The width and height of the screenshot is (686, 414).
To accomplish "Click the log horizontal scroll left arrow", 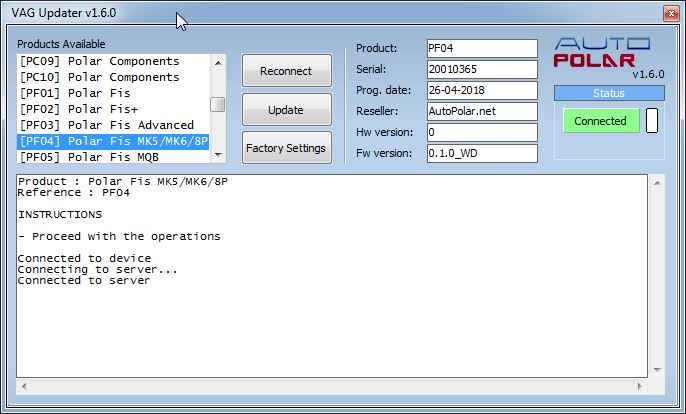I will (24, 386).
